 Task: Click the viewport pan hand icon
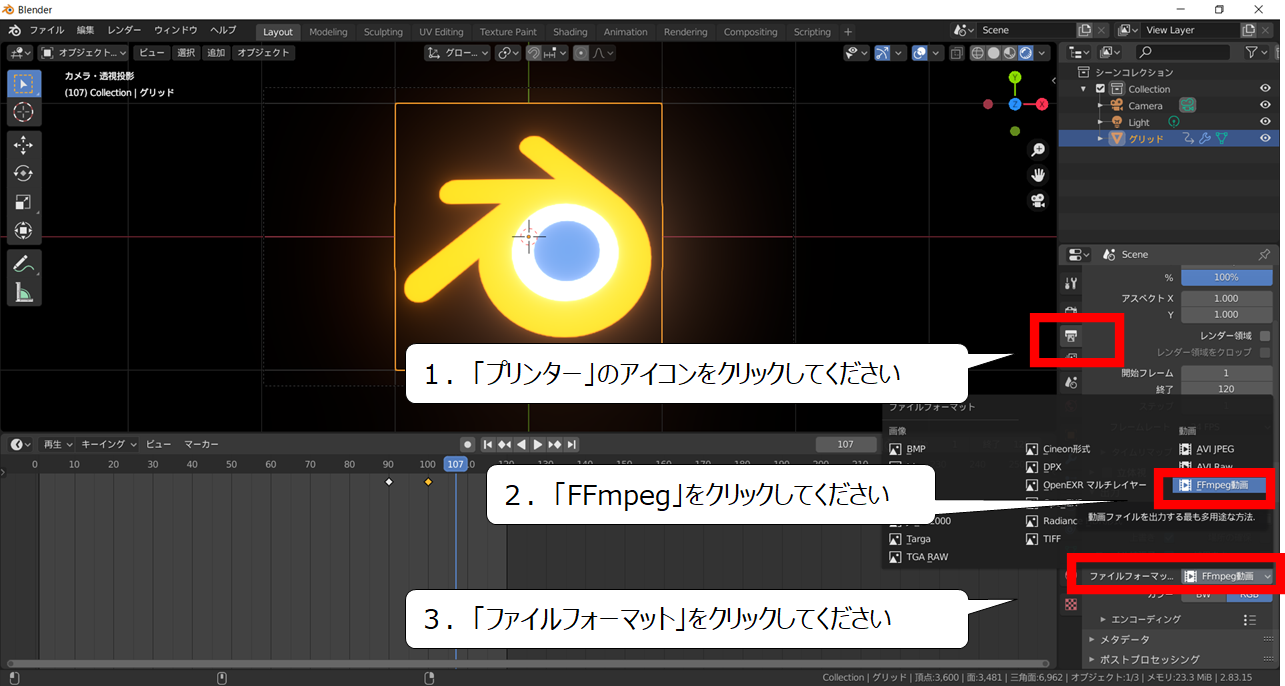click(x=1038, y=175)
